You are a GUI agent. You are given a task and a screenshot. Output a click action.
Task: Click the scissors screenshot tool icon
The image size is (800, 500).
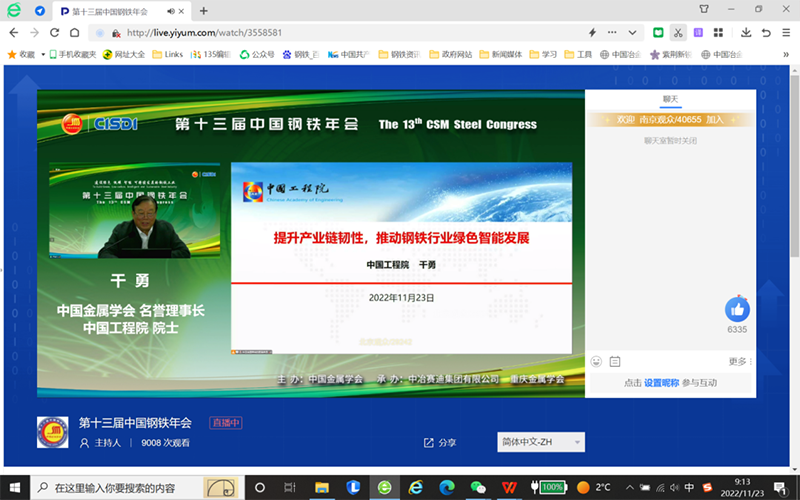[x=679, y=32]
